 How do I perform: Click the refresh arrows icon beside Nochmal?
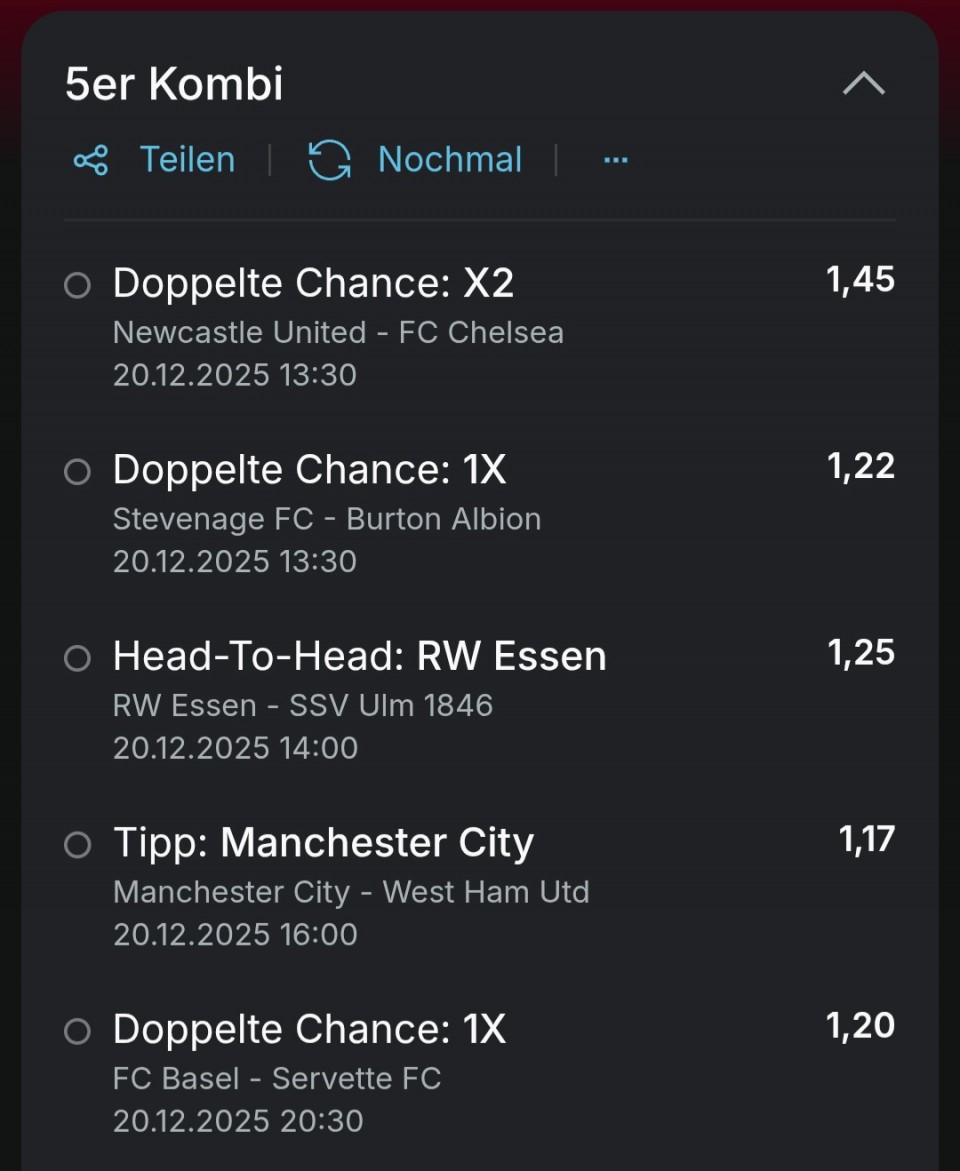[329, 160]
